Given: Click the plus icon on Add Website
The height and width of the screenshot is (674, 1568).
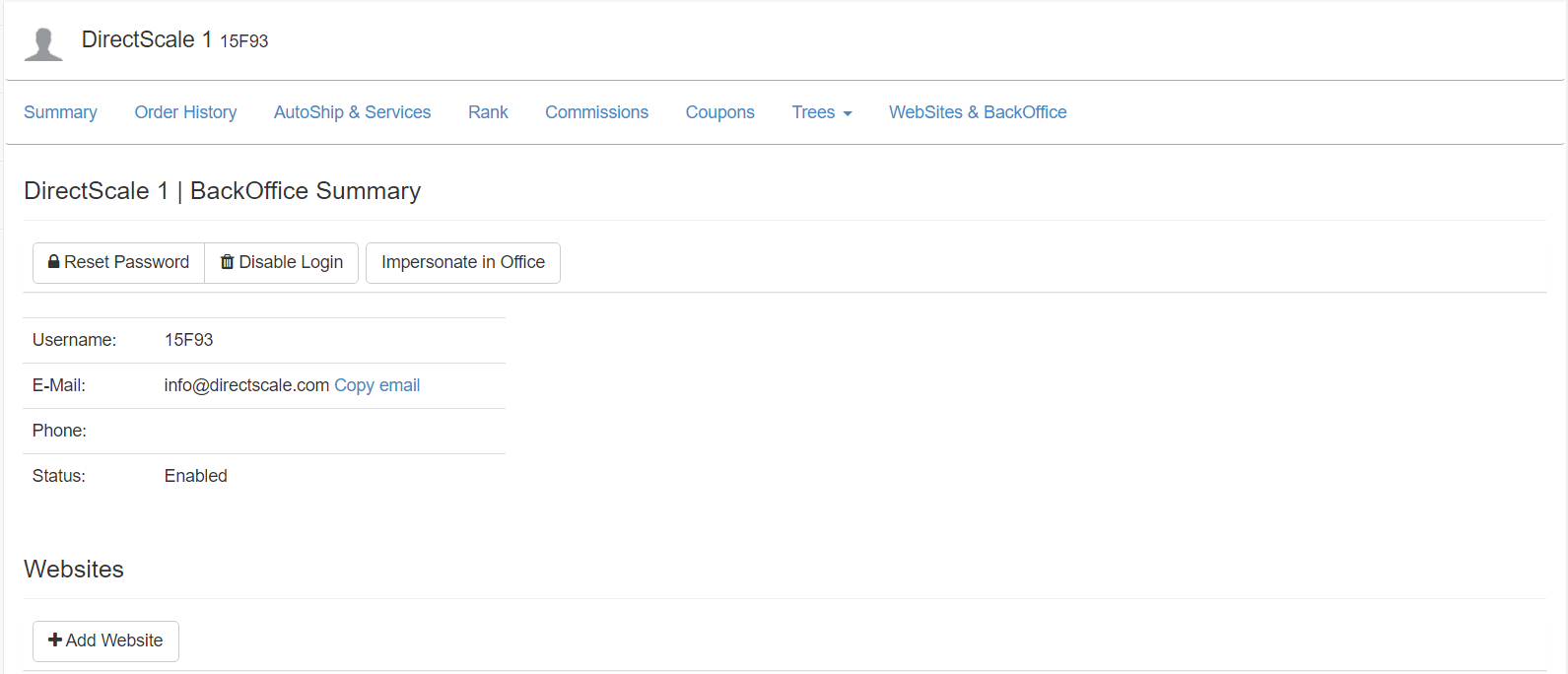Looking at the screenshot, I should 55,640.
